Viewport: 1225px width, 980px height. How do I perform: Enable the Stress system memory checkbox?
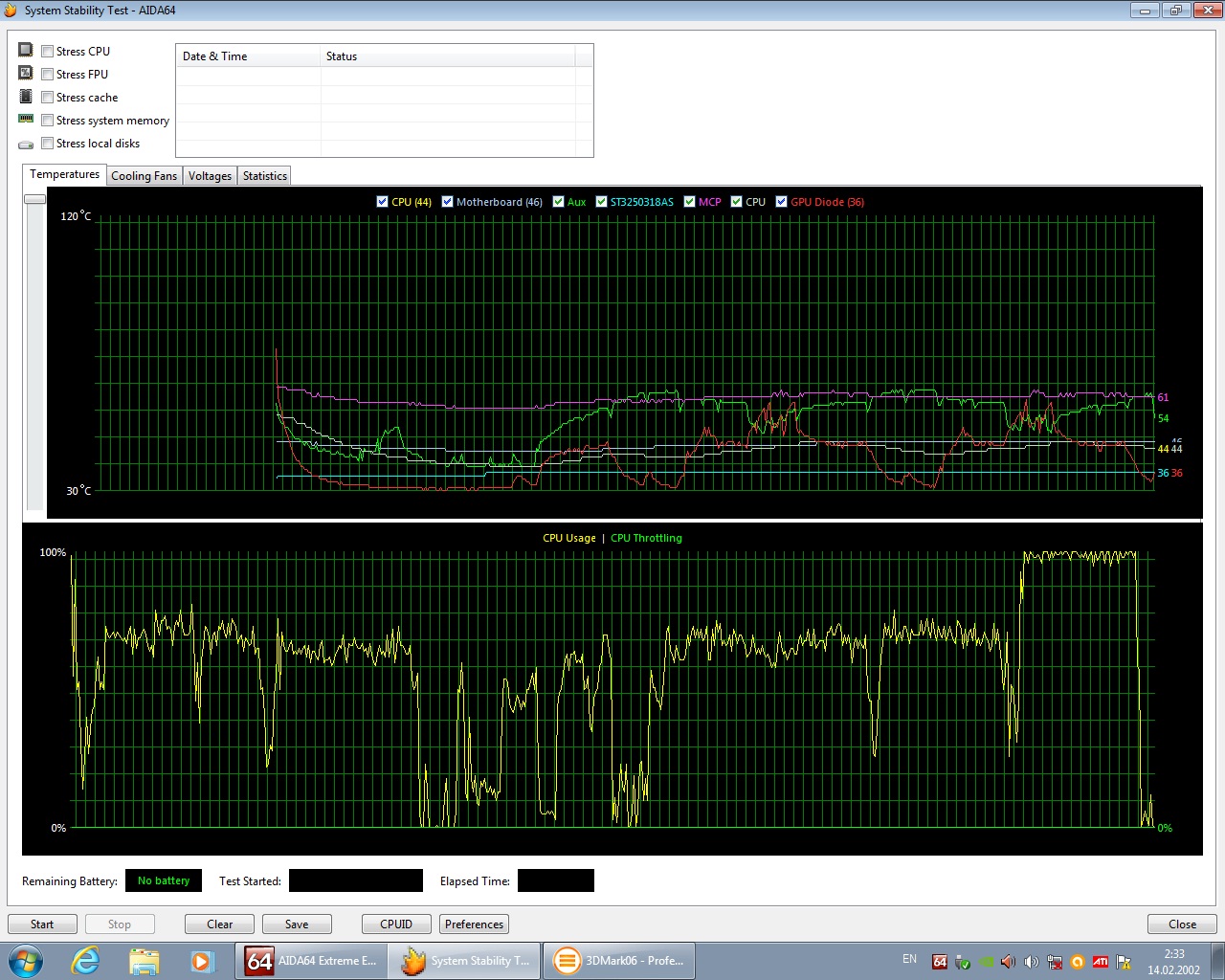point(47,120)
